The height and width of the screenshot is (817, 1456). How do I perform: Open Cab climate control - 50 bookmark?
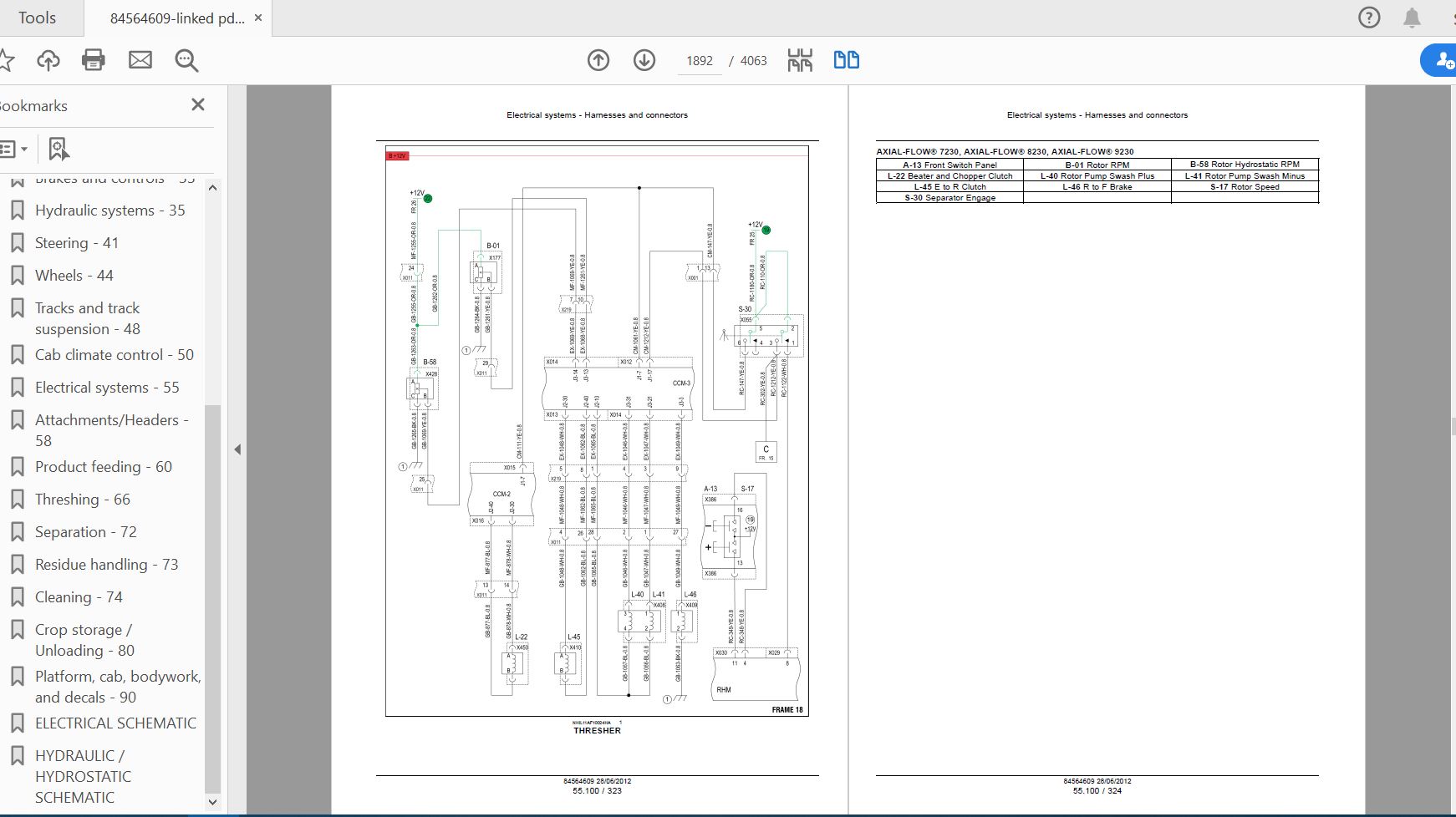click(x=114, y=355)
